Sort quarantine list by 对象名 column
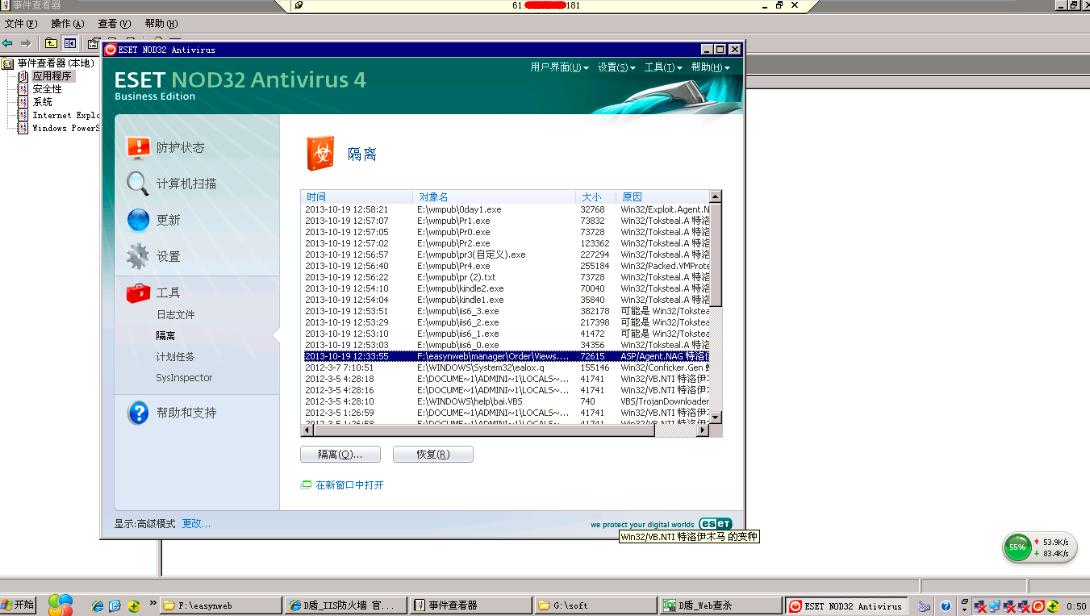1090x616 pixels. click(x=494, y=197)
